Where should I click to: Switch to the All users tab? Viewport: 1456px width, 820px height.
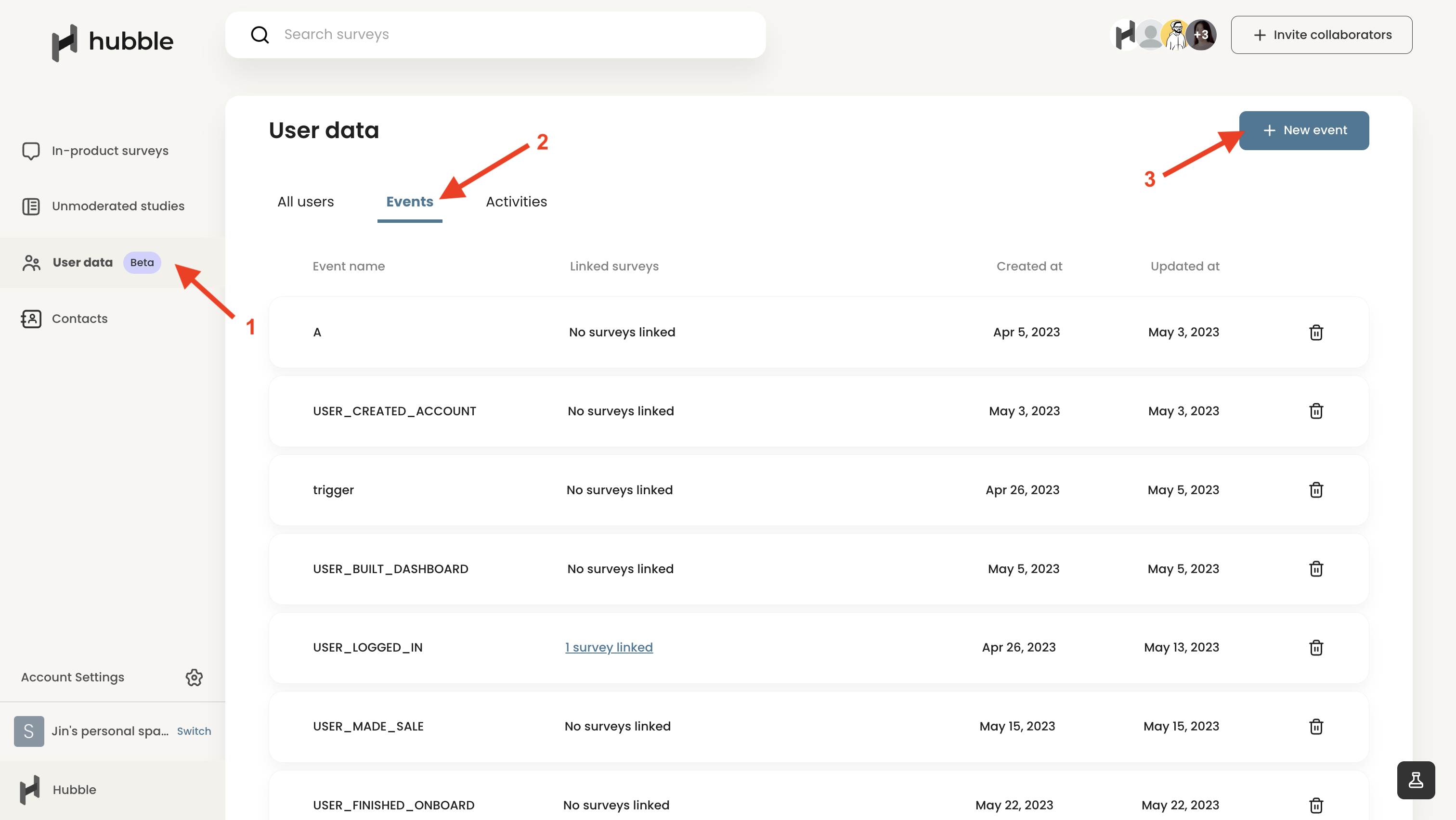305,202
